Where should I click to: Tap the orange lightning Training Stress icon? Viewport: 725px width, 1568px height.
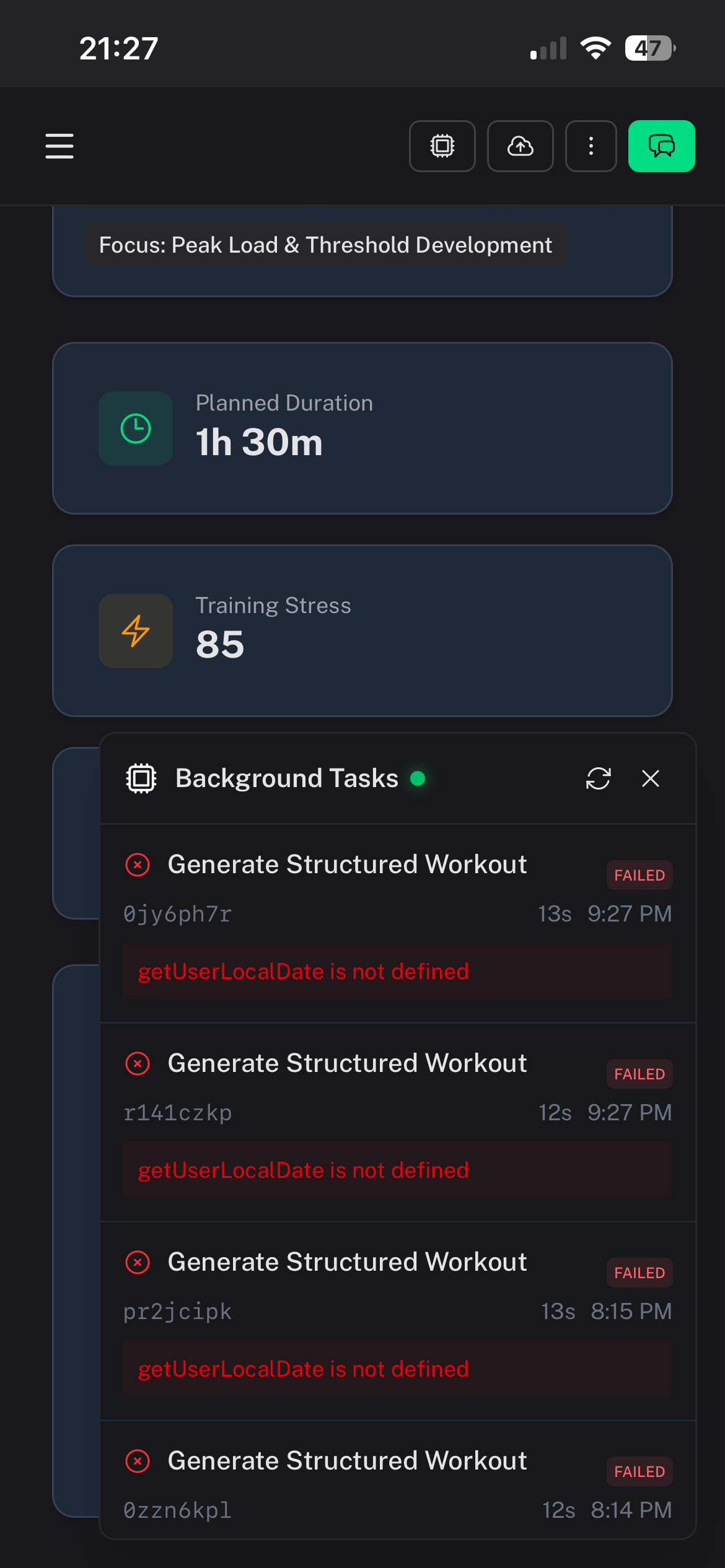tap(136, 631)
